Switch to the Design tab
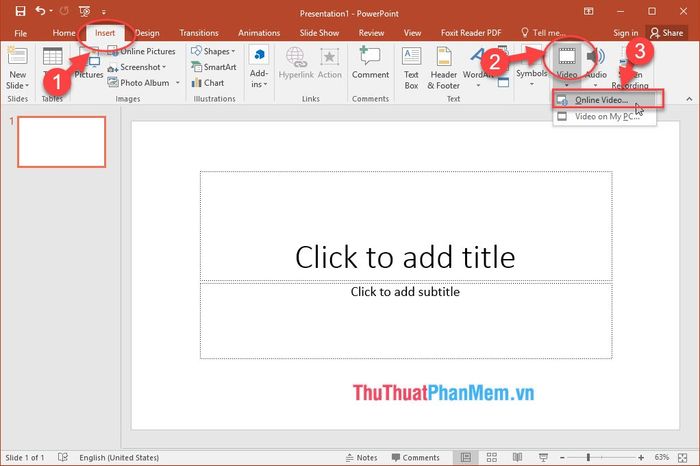Screen dimensions: 700x466 147,33
